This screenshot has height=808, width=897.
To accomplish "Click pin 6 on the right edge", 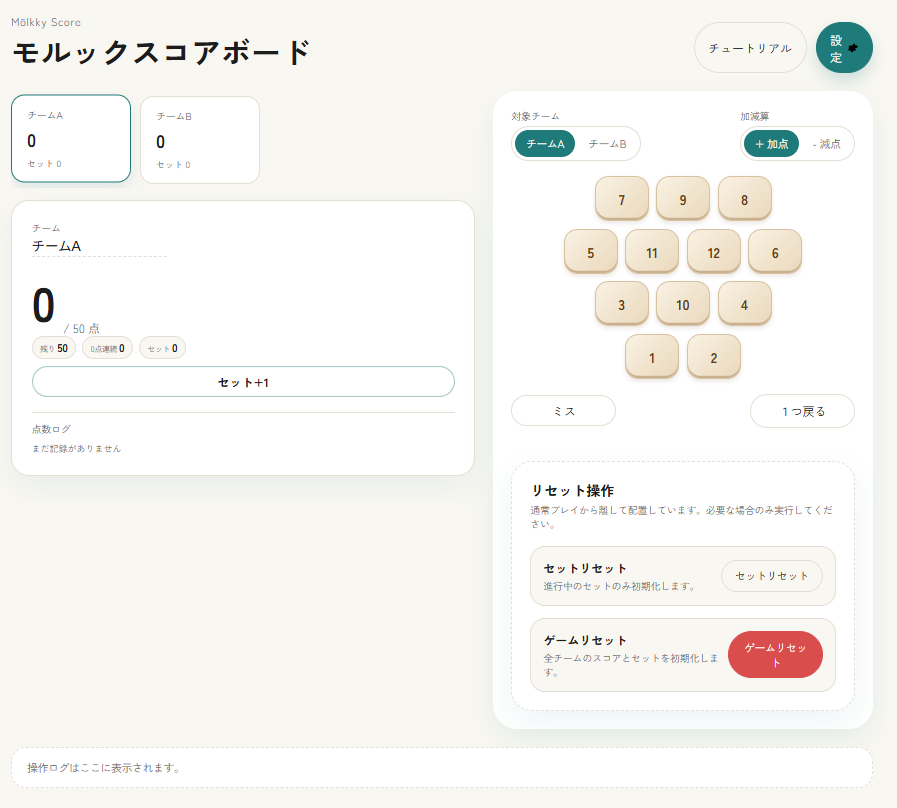I will 775,251.
